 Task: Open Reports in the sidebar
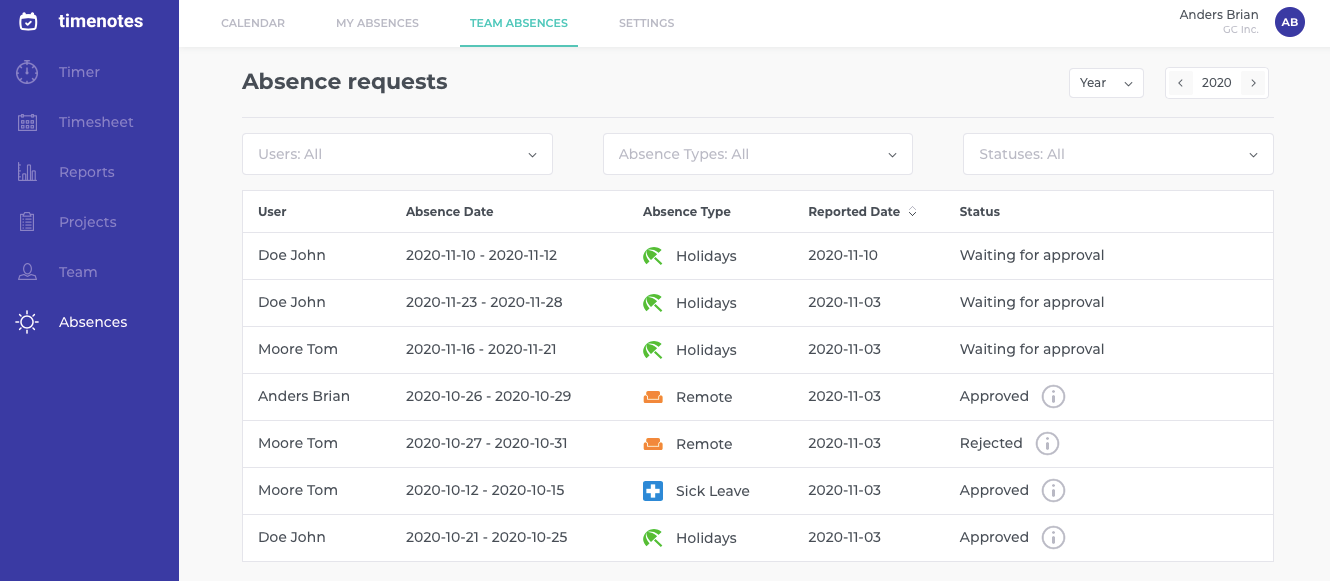tap(89, 172)
